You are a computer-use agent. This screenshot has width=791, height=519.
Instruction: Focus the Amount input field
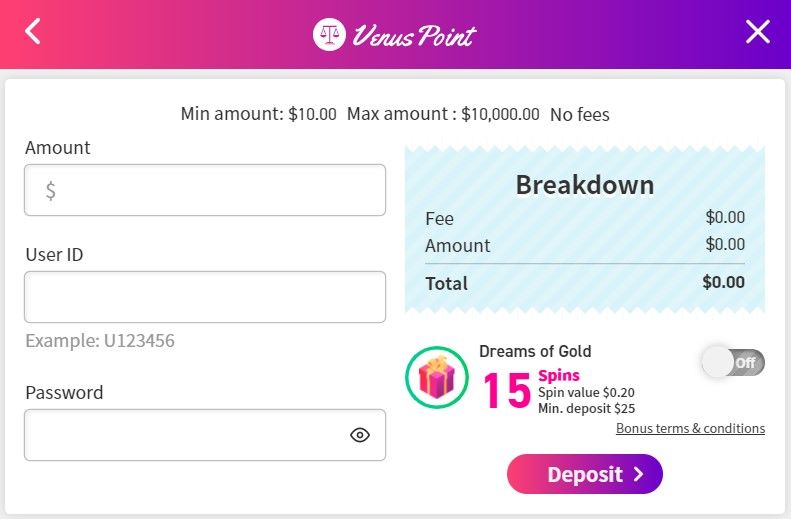[x=205, y=190]
